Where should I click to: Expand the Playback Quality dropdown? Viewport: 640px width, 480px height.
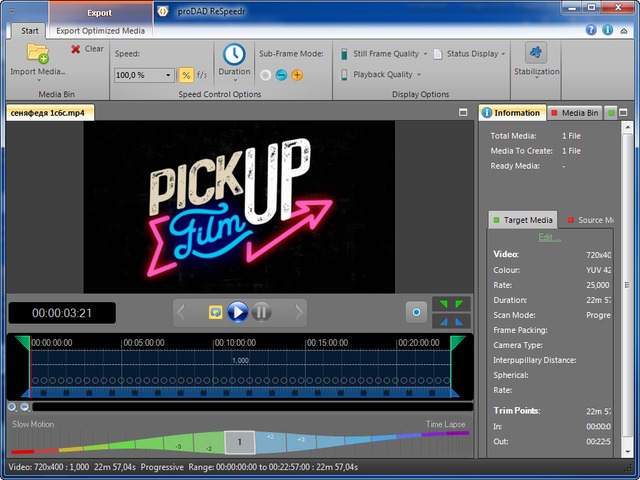point(419,75)
